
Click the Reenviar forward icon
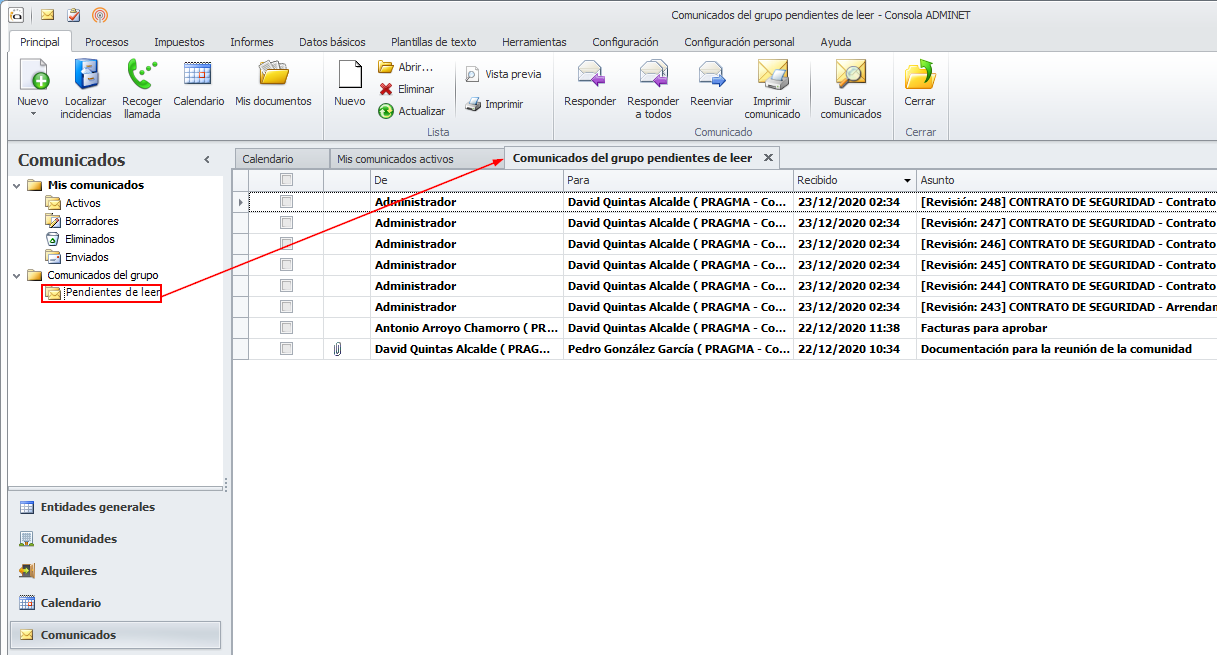712,83
